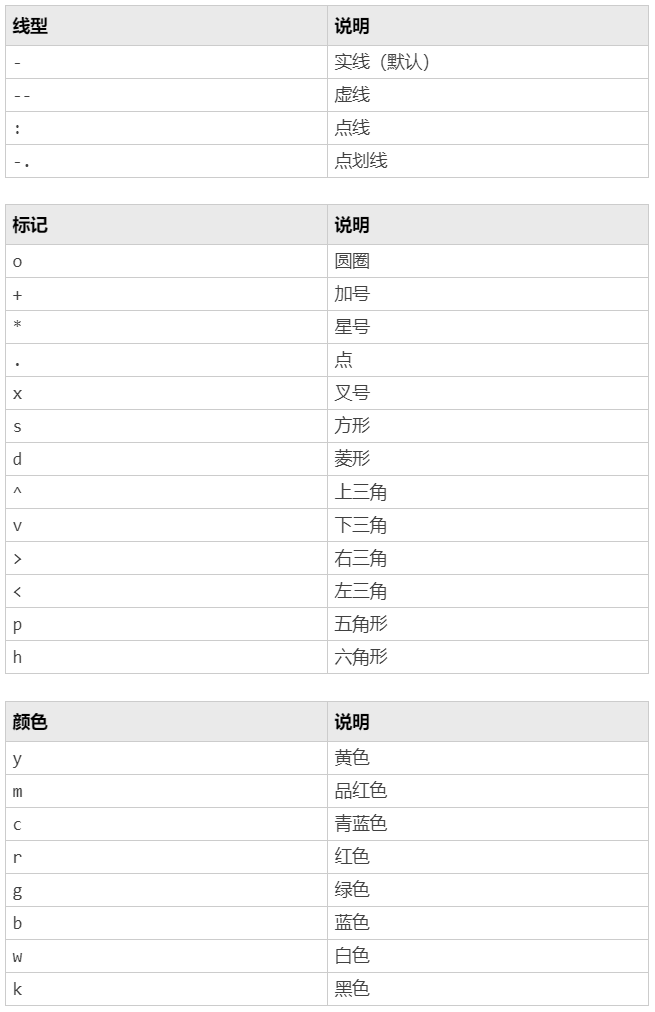Click the 'h' hexagon marker cell
655x1012 pixels.
click(166, 658)
